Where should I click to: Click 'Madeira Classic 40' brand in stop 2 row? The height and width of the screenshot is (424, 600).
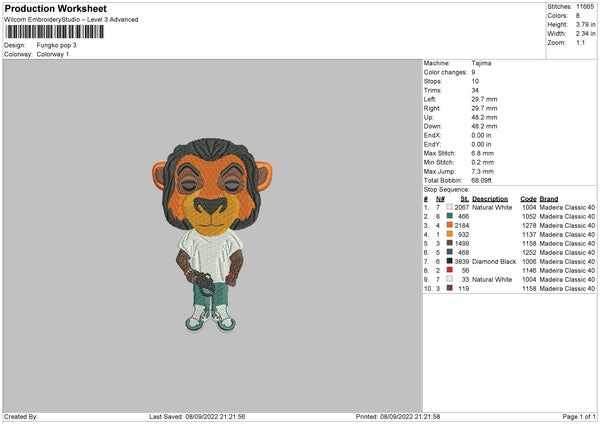[567, 217]
